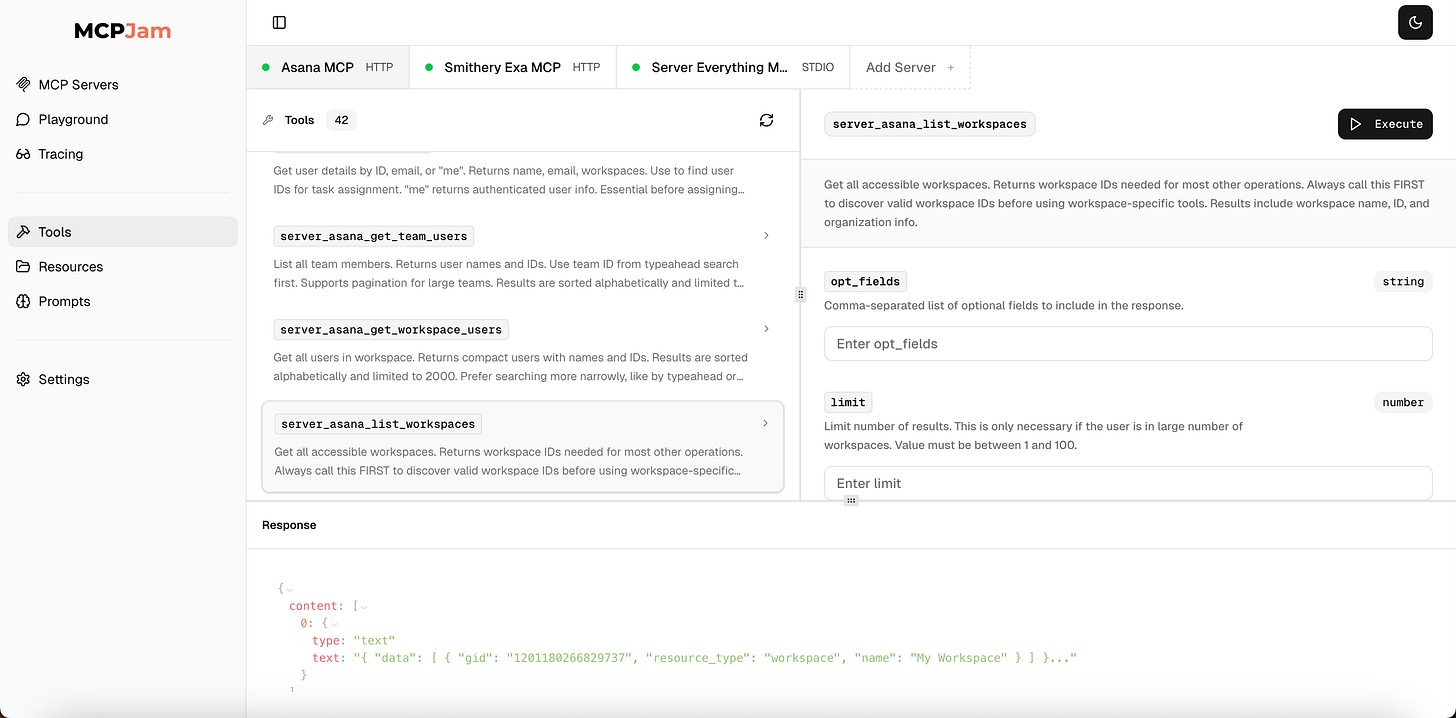Click green status dot on Smithery Exa

click(x=429, y=67)
